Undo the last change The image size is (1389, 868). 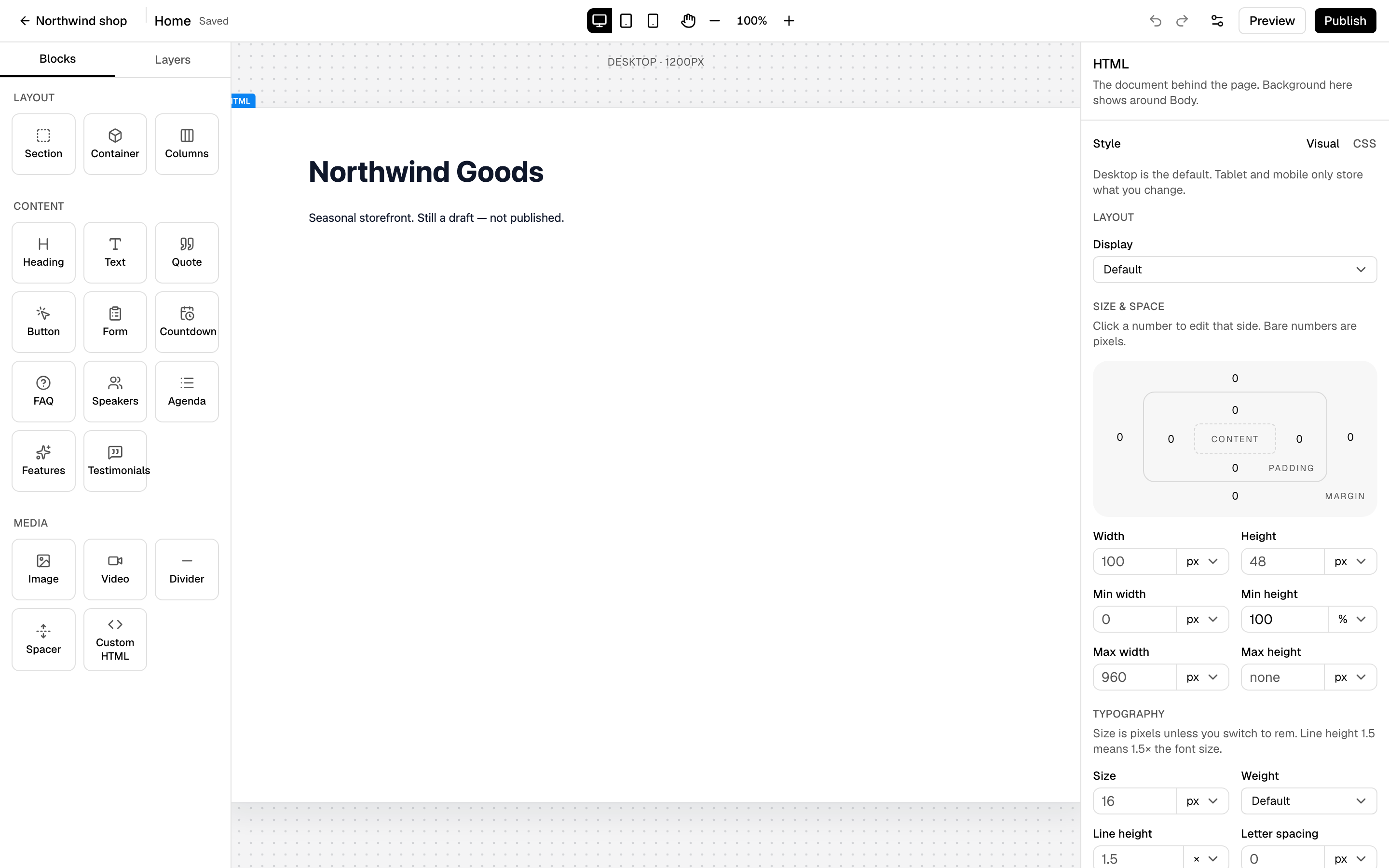point(1156,21)
